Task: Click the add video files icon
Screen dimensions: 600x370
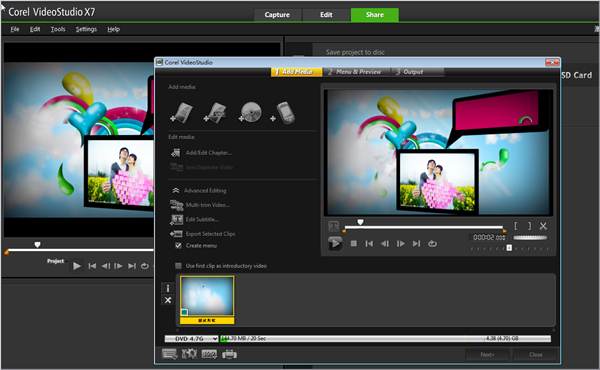Action: pos(181,113)
